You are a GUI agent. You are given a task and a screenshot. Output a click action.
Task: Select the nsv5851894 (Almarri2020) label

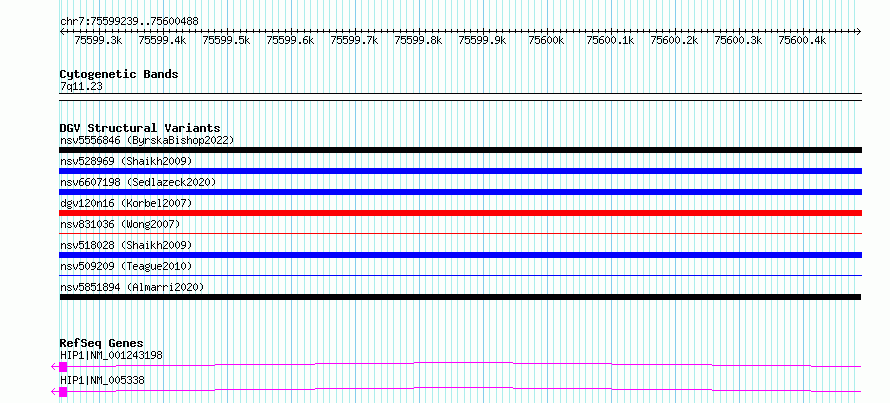132,287
